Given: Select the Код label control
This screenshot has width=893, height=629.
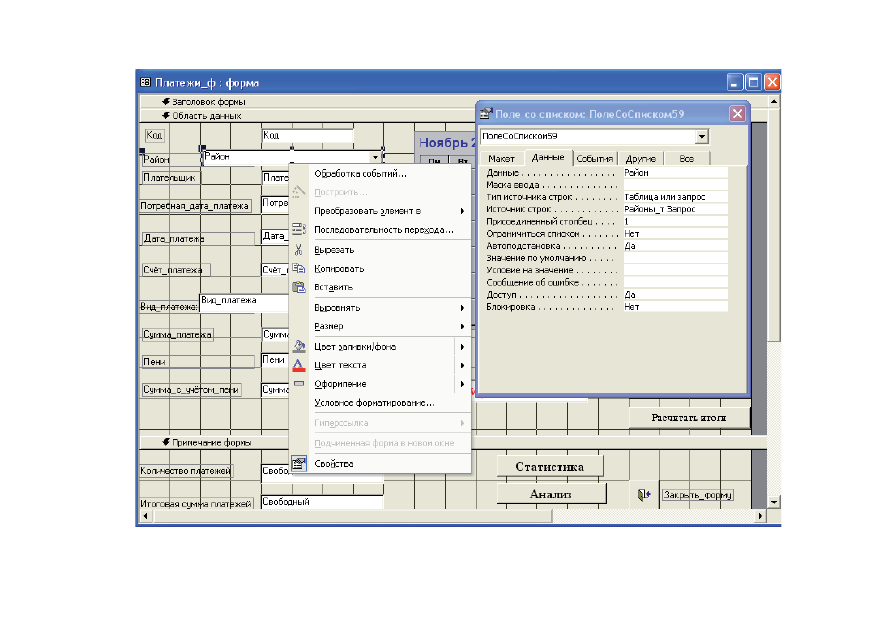Looking at the screenshot, I should click(154, 136).
